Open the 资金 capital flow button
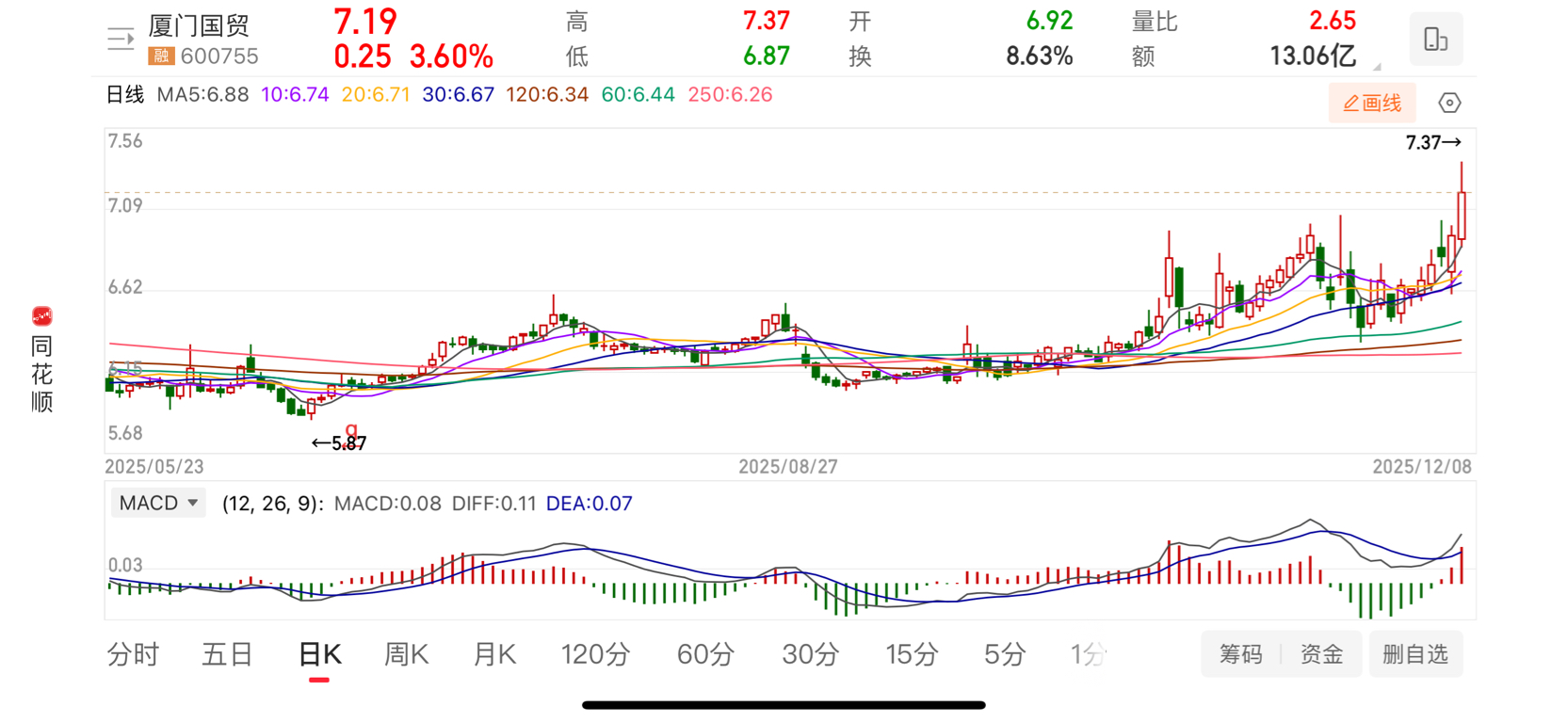The image size is (1568, 723). (x=1321, y=654)
